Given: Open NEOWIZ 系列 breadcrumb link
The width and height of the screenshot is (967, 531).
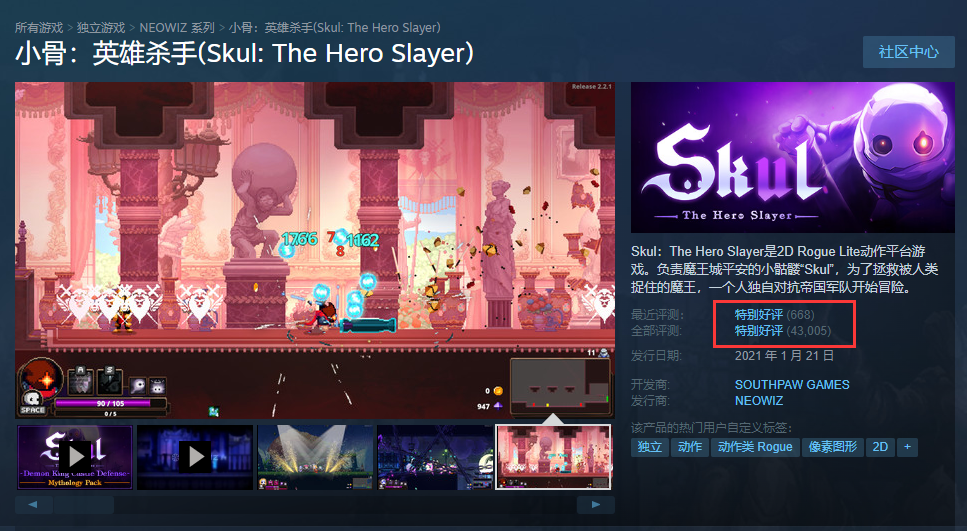Looking at the screenshot, I should [x=177, y=28].
